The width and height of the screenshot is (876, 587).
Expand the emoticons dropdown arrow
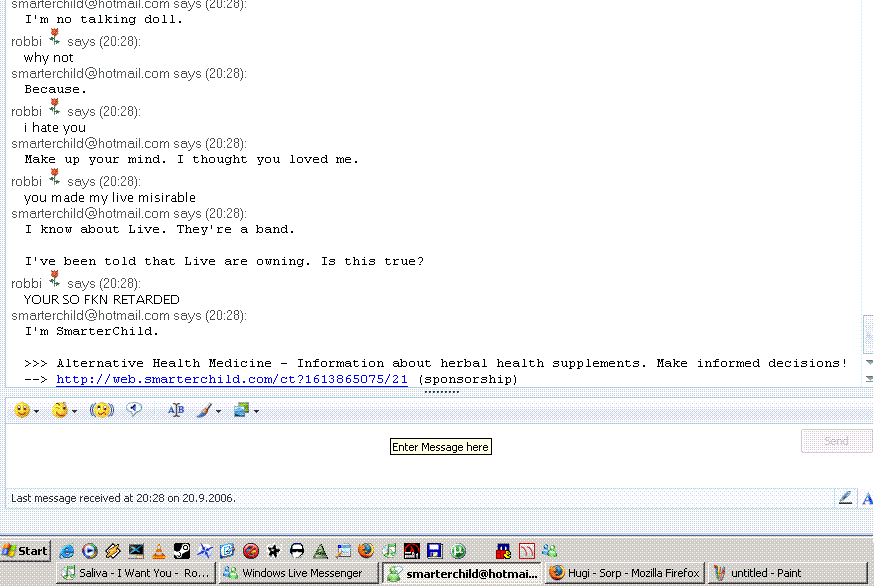click(x=36, y=412)
